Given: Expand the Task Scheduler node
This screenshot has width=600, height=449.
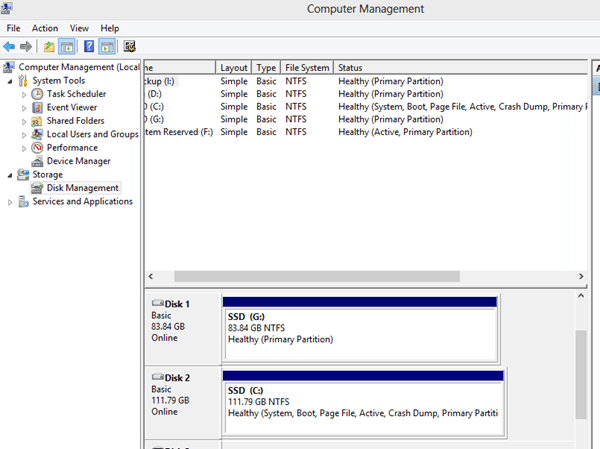Looking at the screenshot, I should 24,95.
